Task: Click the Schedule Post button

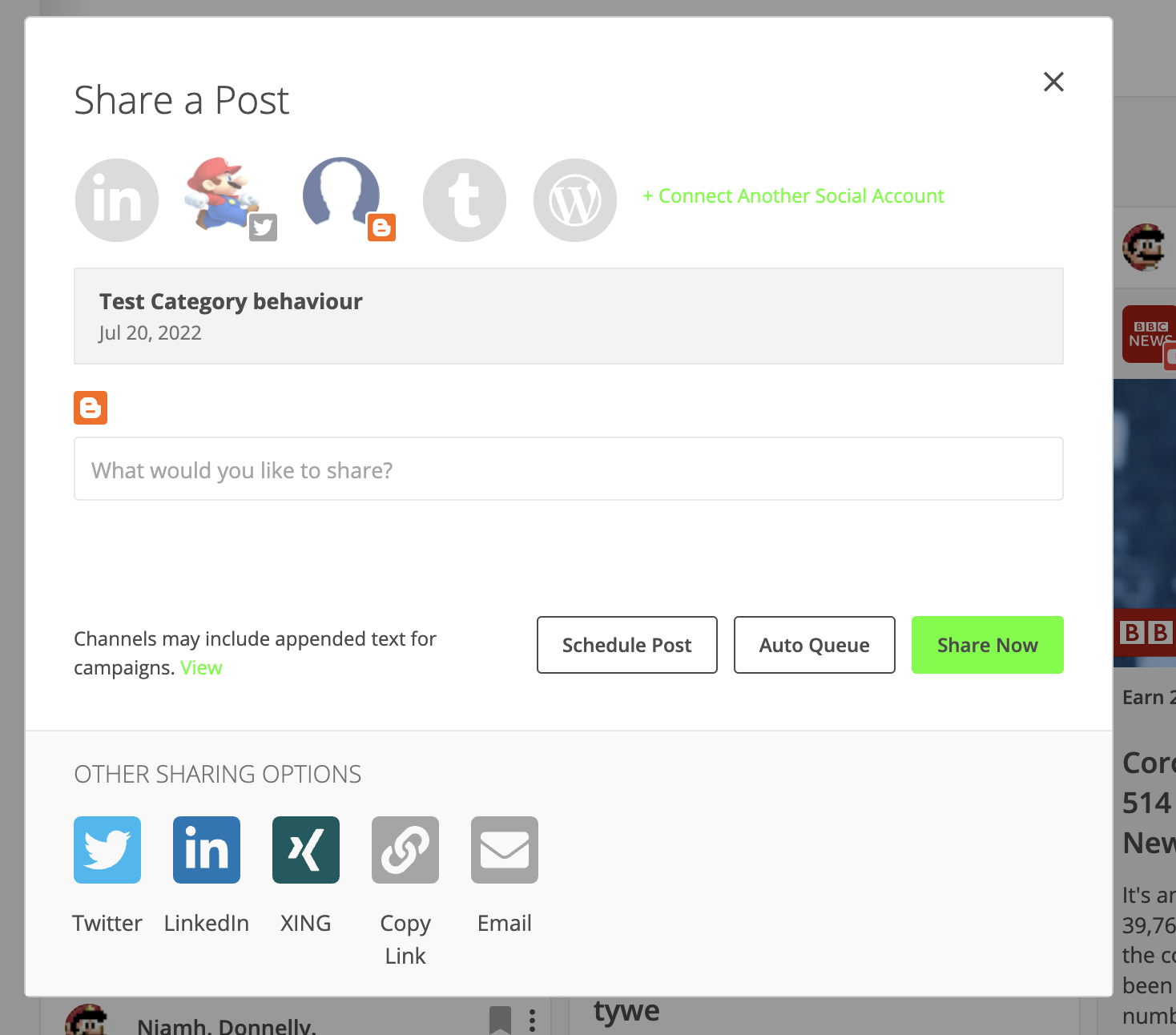Action: pyautogui.click(x=627, y=645)
